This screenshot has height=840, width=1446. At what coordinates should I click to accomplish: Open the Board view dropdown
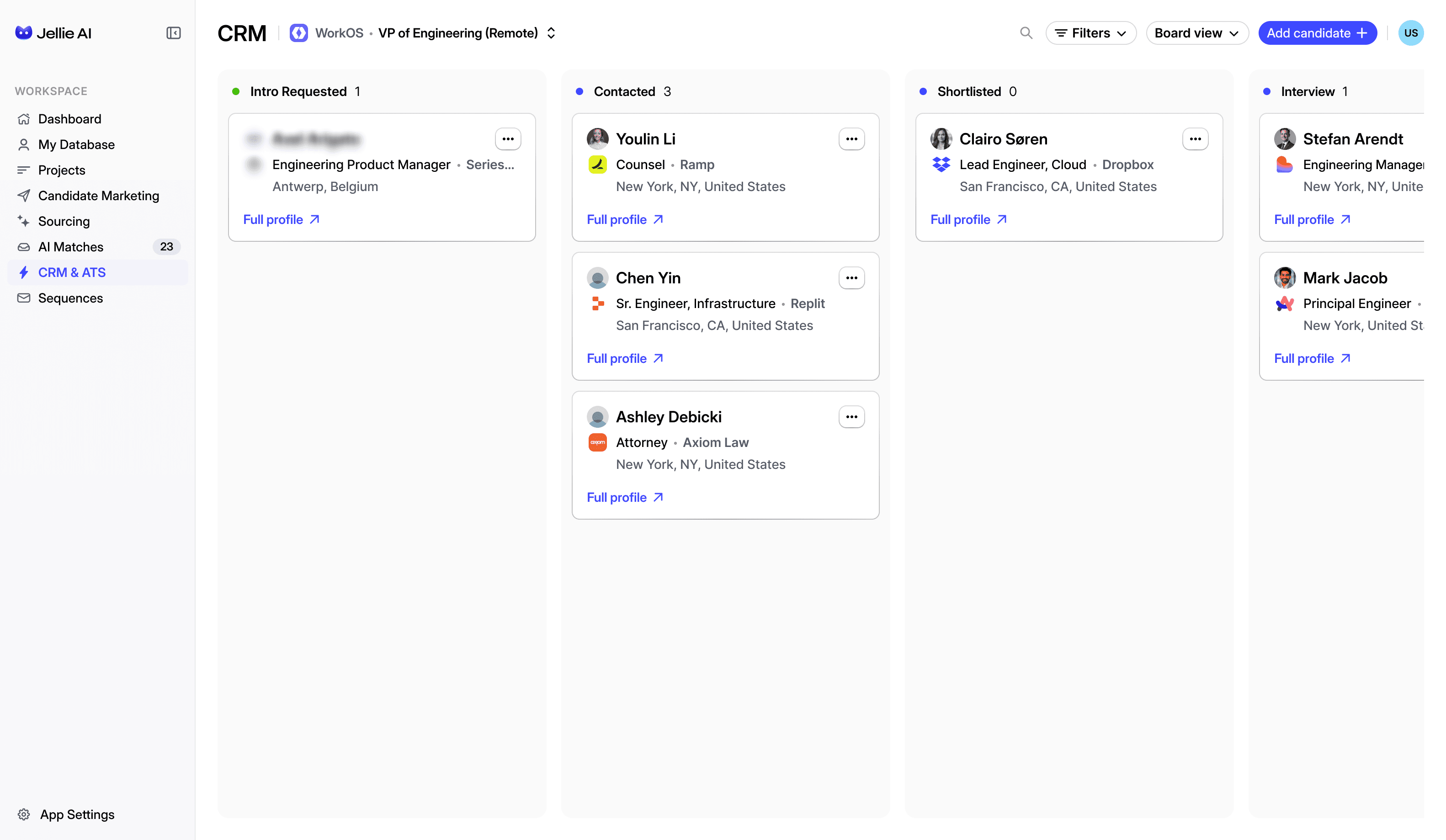click(x=1196, y=33)
